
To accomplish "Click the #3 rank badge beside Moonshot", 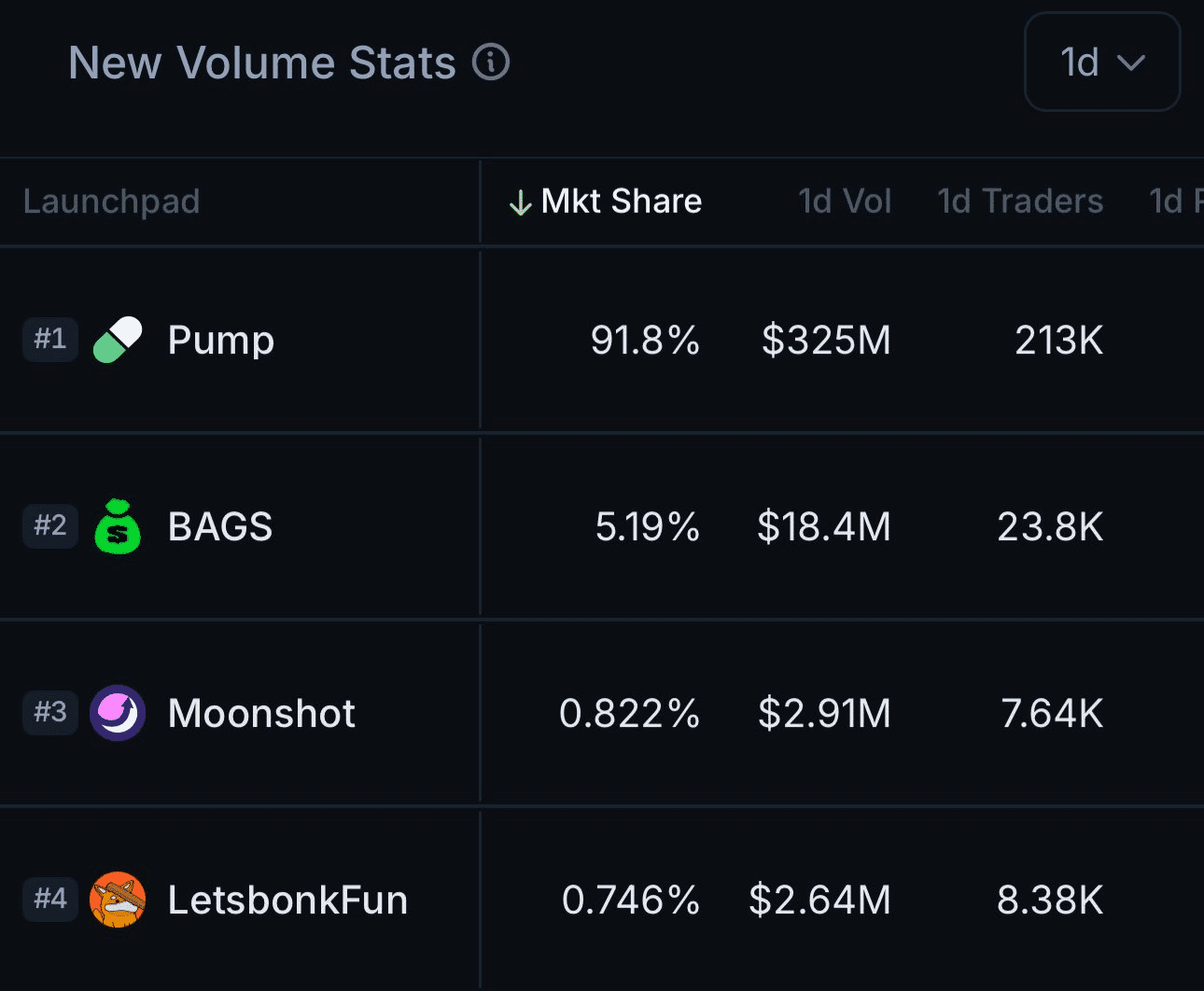I will (49, 713).
